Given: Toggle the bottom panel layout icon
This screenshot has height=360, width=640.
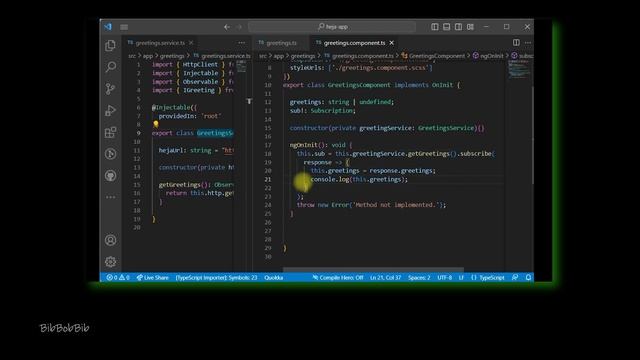Looking at the screenshot, I should pos(447,27).
